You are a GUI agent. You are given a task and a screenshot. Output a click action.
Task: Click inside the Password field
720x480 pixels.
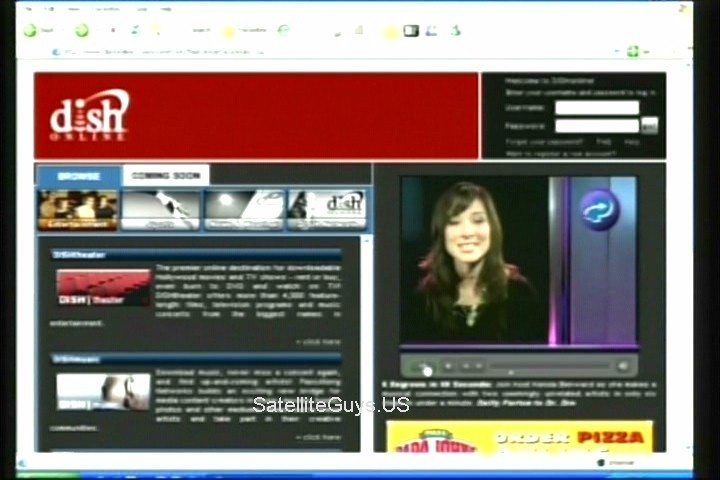pos(597,126)
